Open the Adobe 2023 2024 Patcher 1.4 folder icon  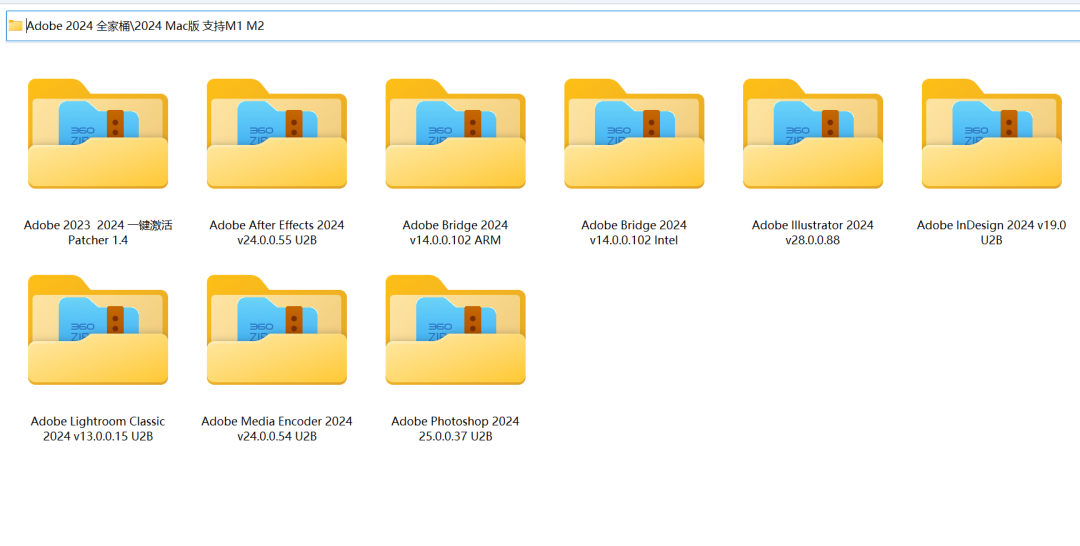(x=98, y=134)
